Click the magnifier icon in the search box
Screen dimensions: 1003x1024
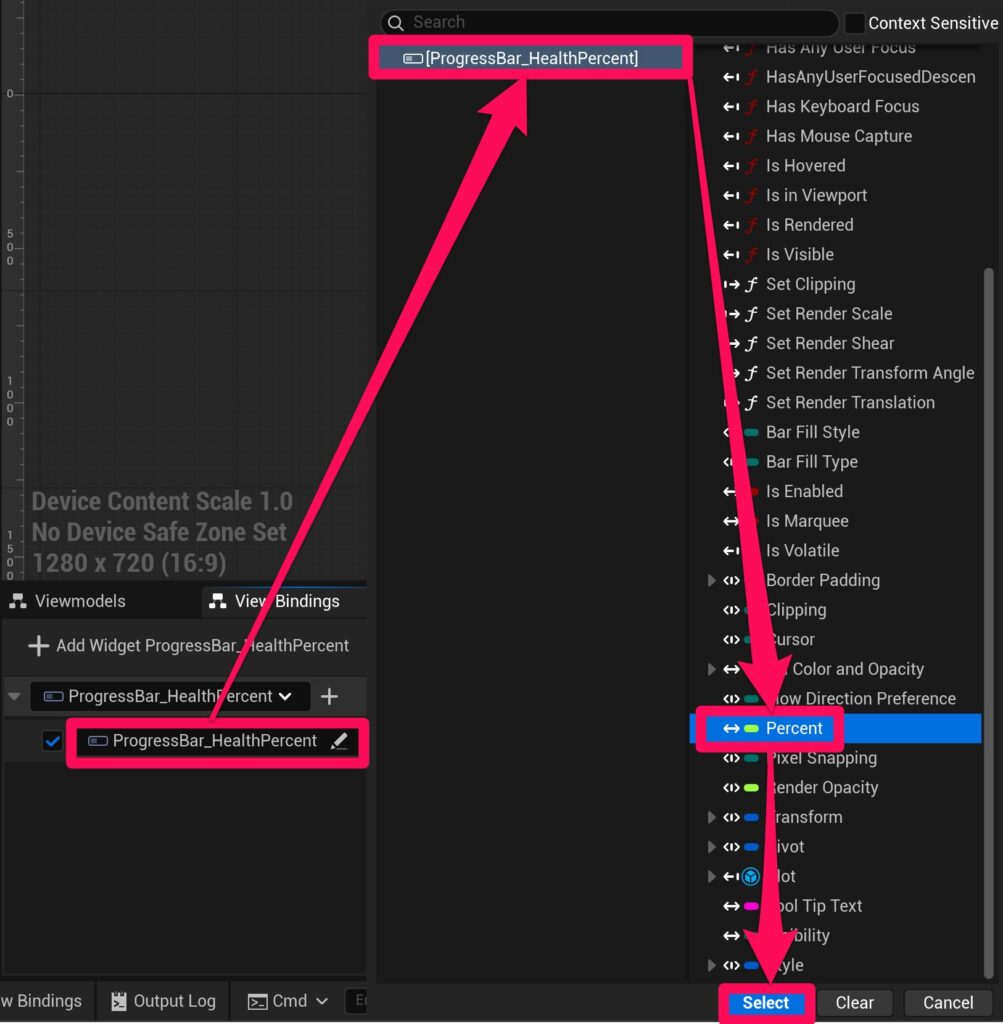tap(396, 22)
